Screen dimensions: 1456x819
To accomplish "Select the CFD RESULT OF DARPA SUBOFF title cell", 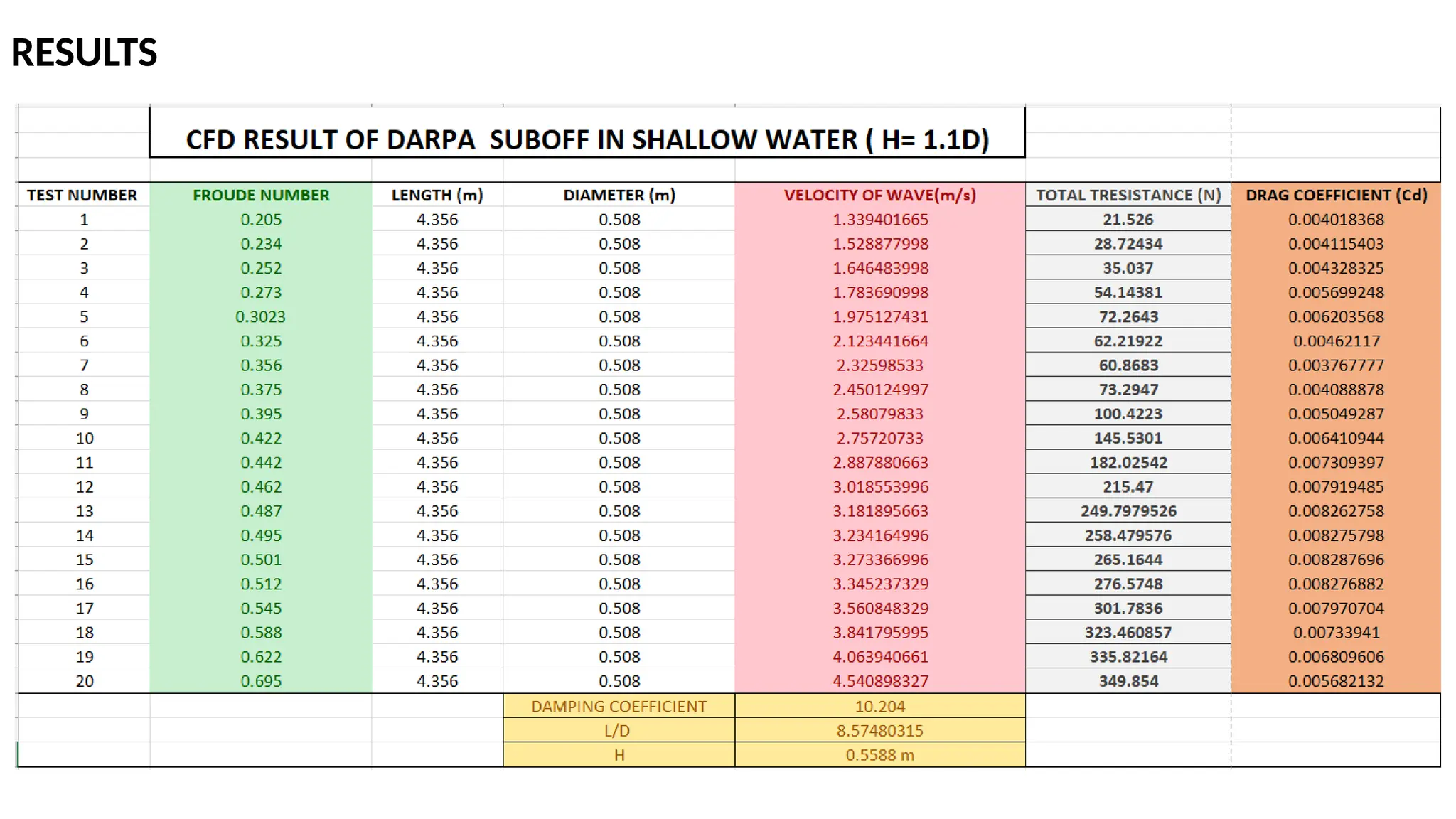I will (587, 139).
